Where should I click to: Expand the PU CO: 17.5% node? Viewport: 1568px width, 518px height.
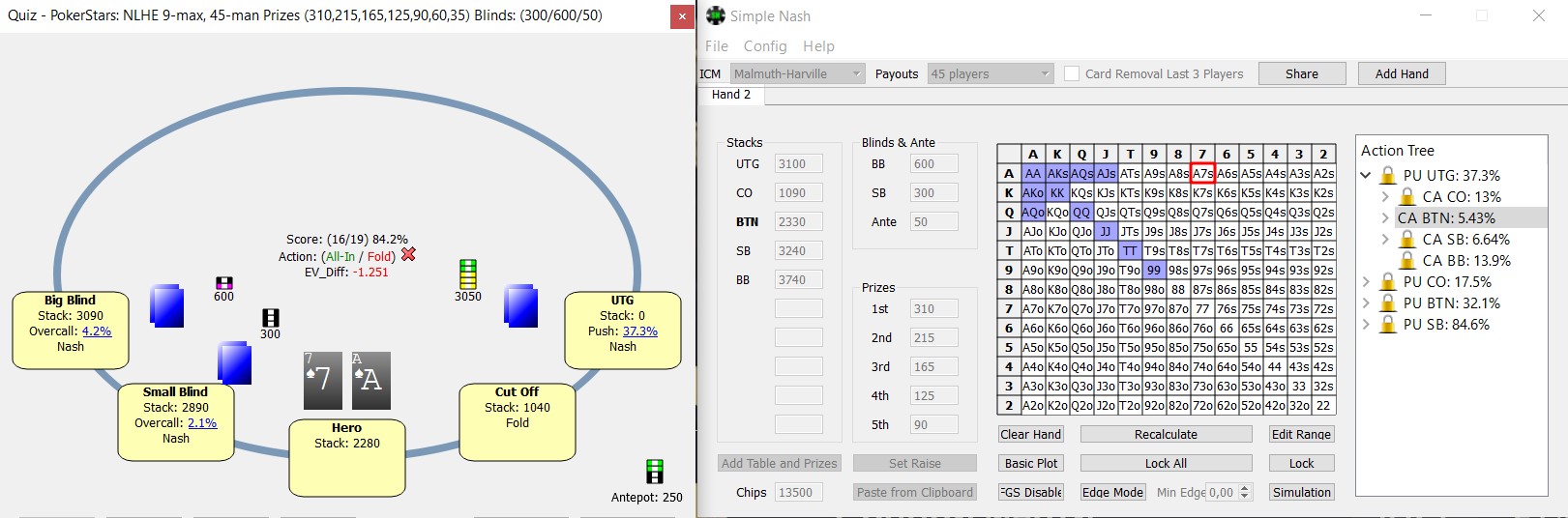(x=1366, y=281)
